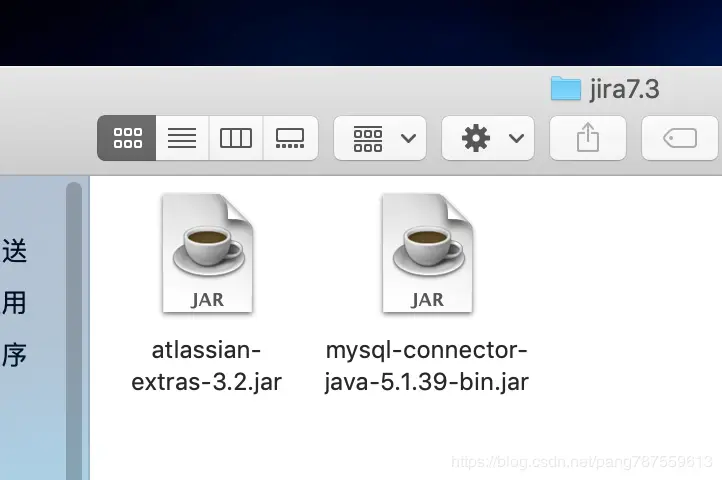Switch to list view mode
The height and width of the screenshot is (480, 722).
[182, 138]
